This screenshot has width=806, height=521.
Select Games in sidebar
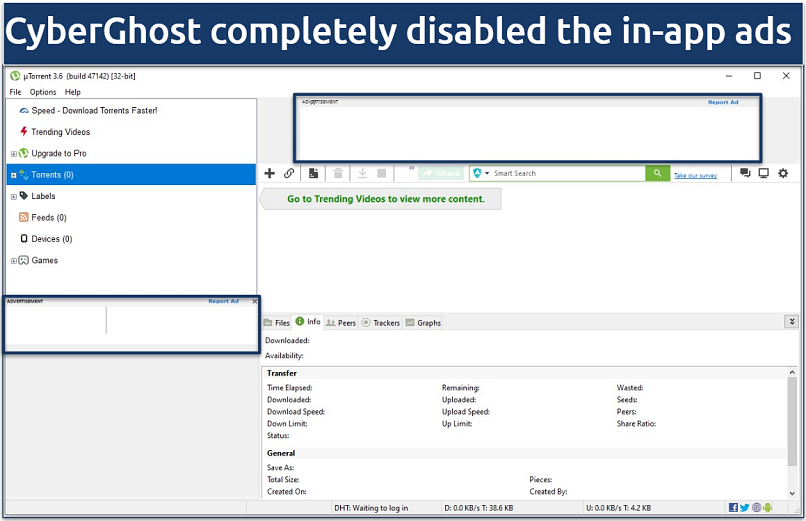tap(45, 260)
